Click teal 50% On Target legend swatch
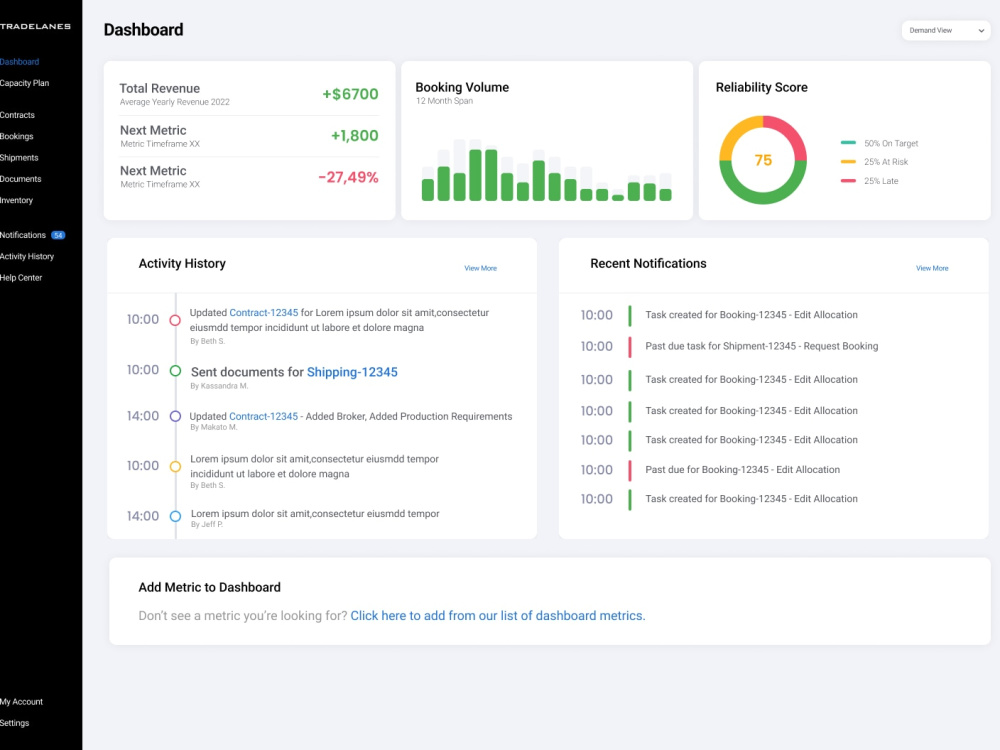The width and height of the screenshot is (1000, 750). (848, 143)
